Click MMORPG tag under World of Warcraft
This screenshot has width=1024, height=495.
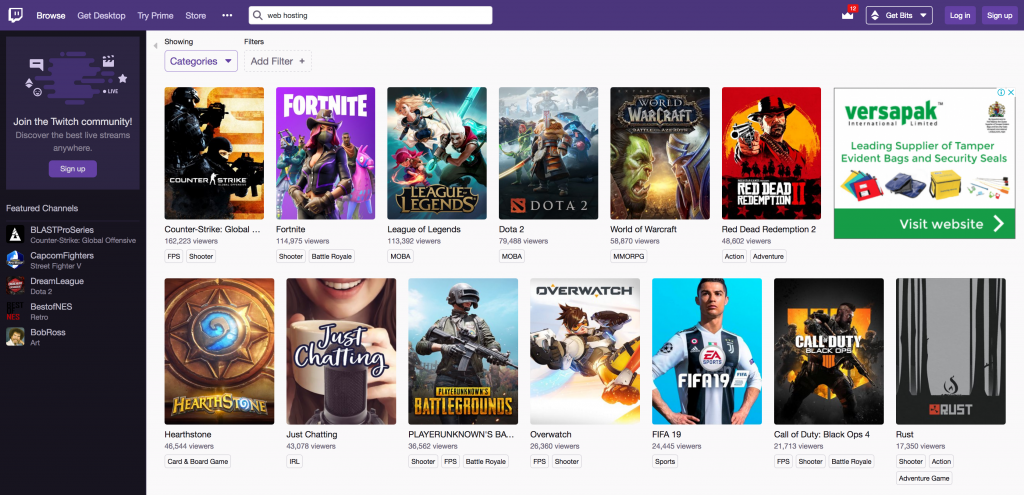pos(629,257)
